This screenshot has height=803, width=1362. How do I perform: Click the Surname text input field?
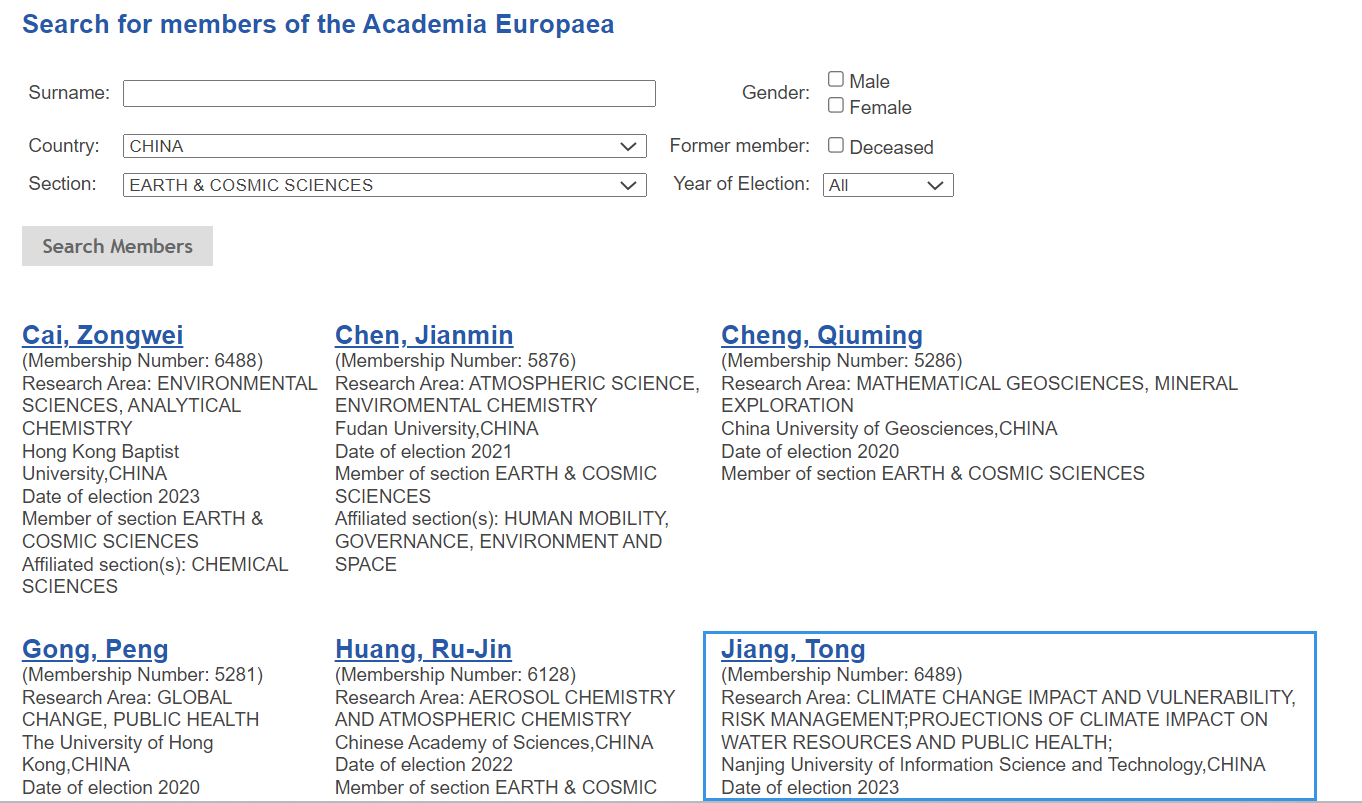pyautogui.click(x=389, y=93)
